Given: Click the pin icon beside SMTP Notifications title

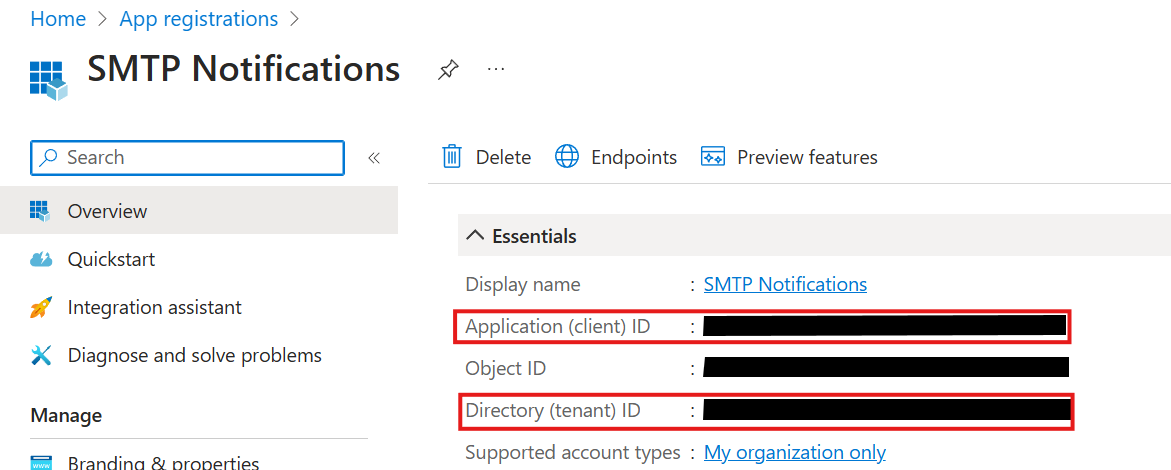Looking at the screenshot, I should [x=449, y=70].
